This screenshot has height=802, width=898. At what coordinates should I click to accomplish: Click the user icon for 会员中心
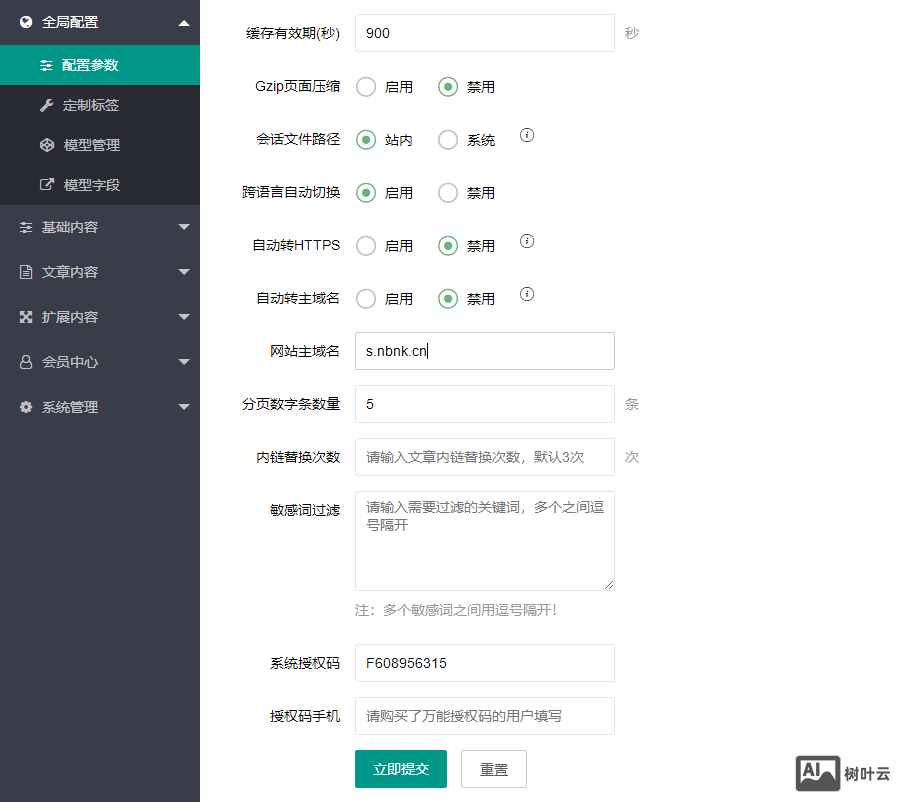(26, 362)
